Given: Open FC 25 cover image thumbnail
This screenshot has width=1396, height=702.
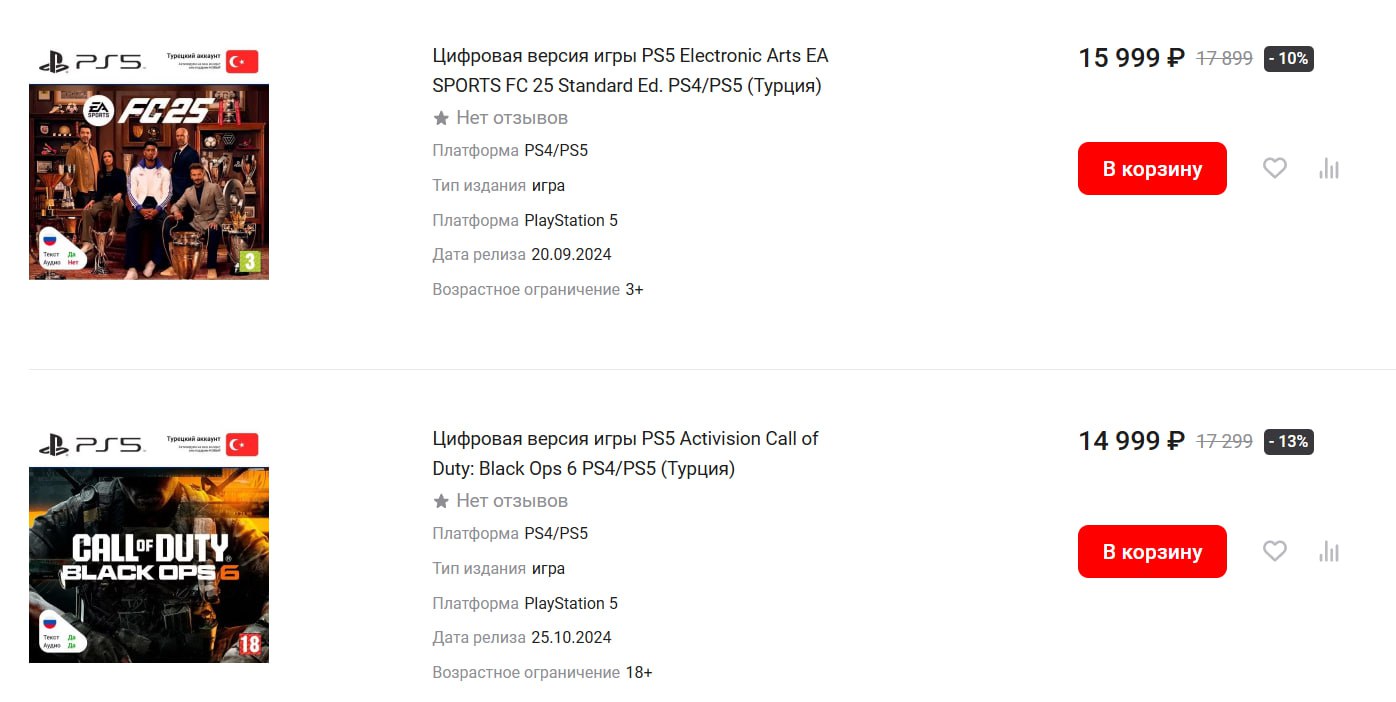Looking at the screenshot, I should click(149, 181).
